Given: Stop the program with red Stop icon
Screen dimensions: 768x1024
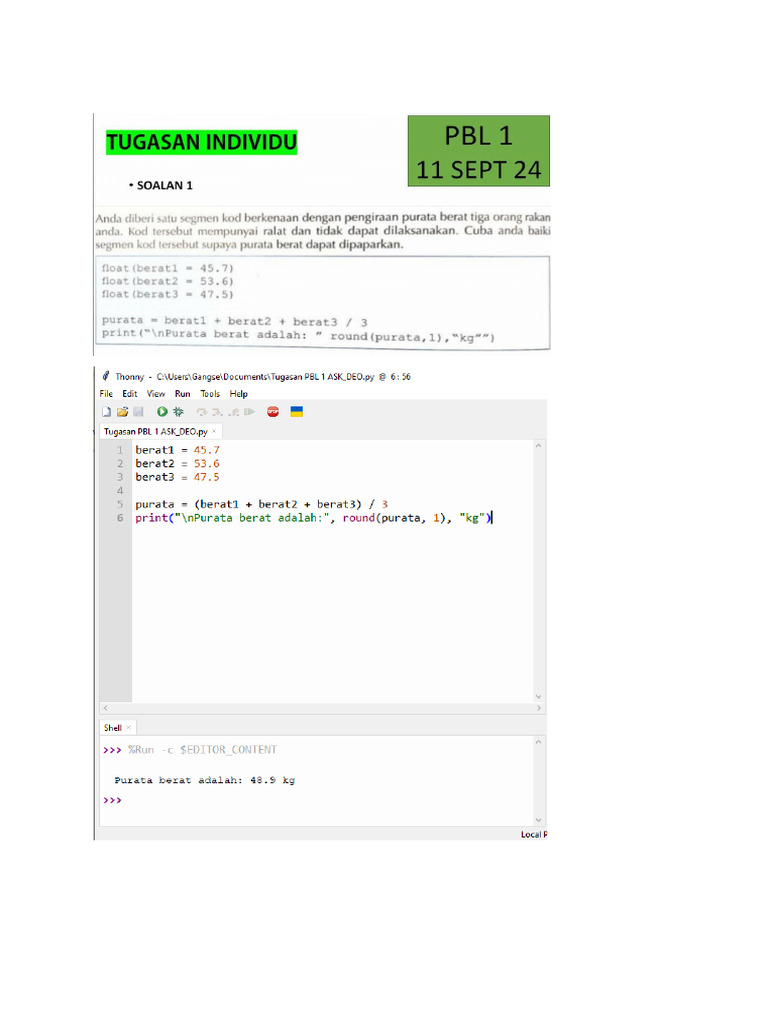Looking at the screenshot, I should 273,412.
